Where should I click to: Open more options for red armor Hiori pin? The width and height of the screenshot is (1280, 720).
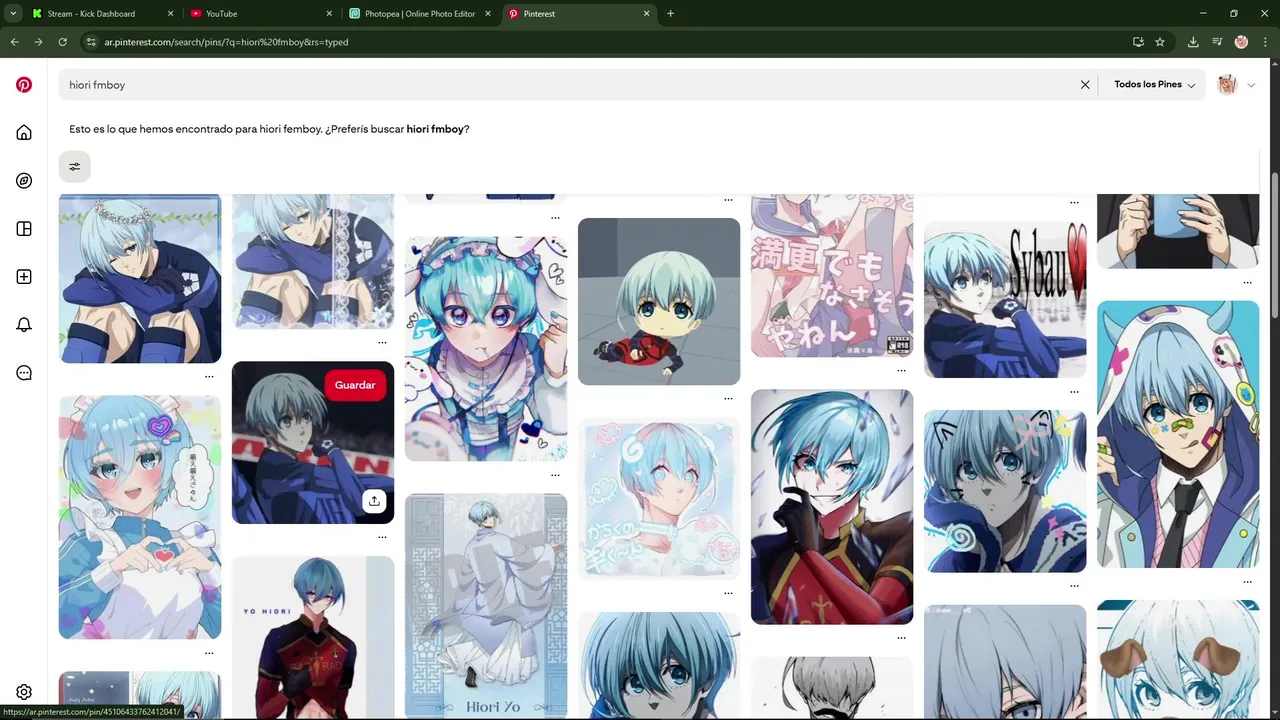(901, 637)
